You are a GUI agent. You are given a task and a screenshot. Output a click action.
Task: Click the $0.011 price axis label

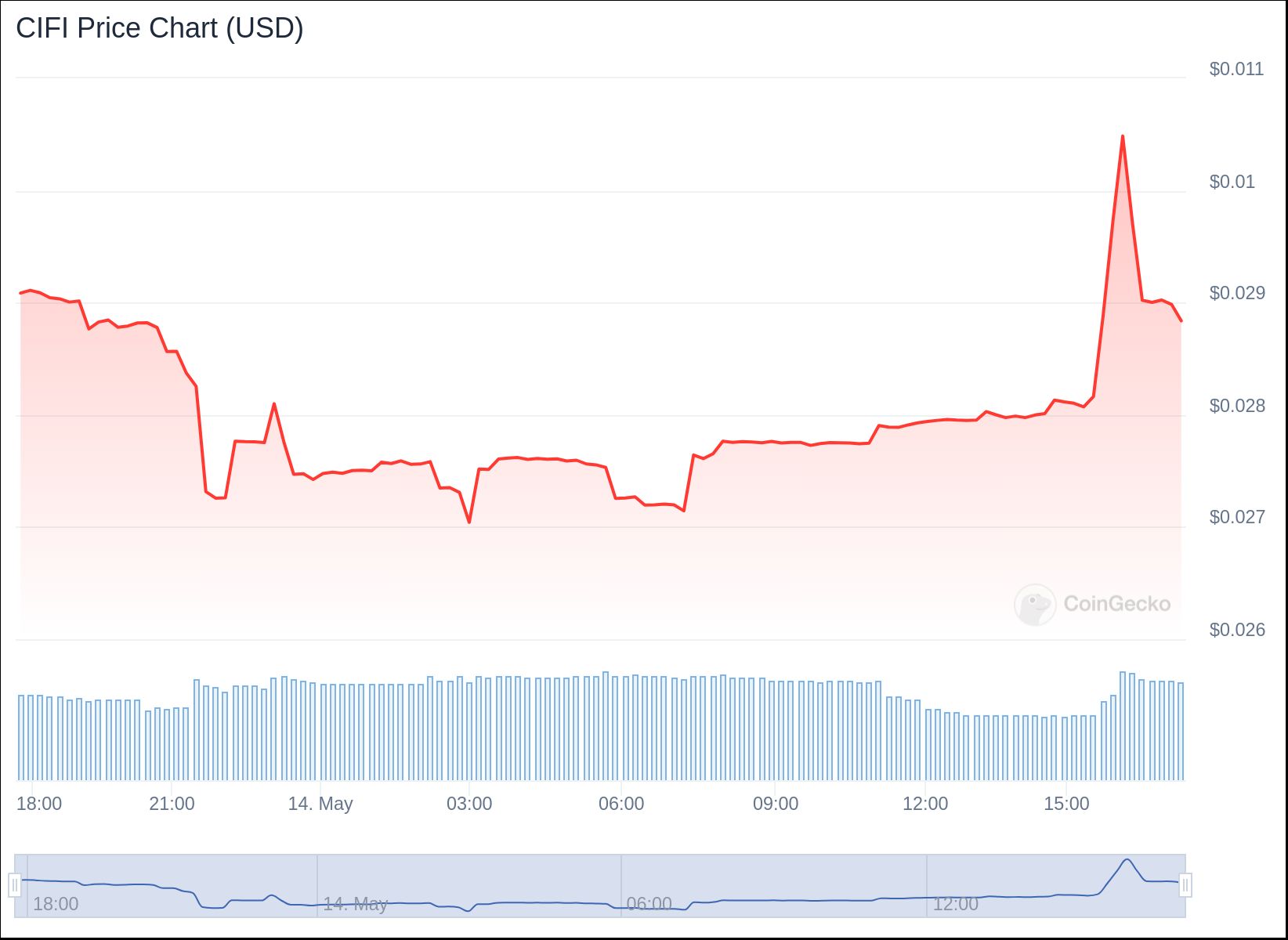coord(1236,69)
